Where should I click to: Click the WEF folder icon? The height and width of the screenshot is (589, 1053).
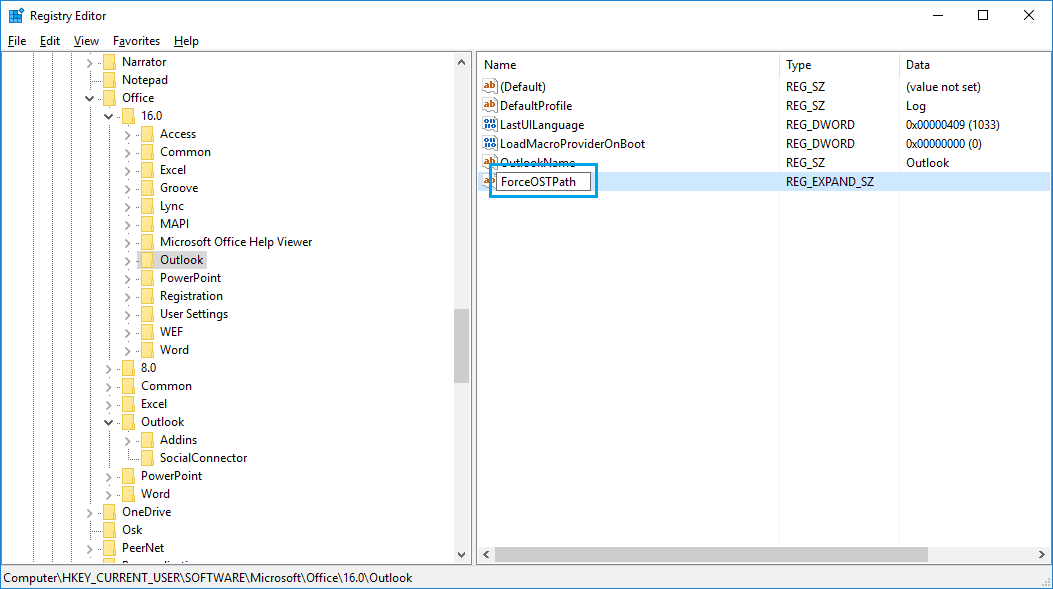[x=147, y=332]
